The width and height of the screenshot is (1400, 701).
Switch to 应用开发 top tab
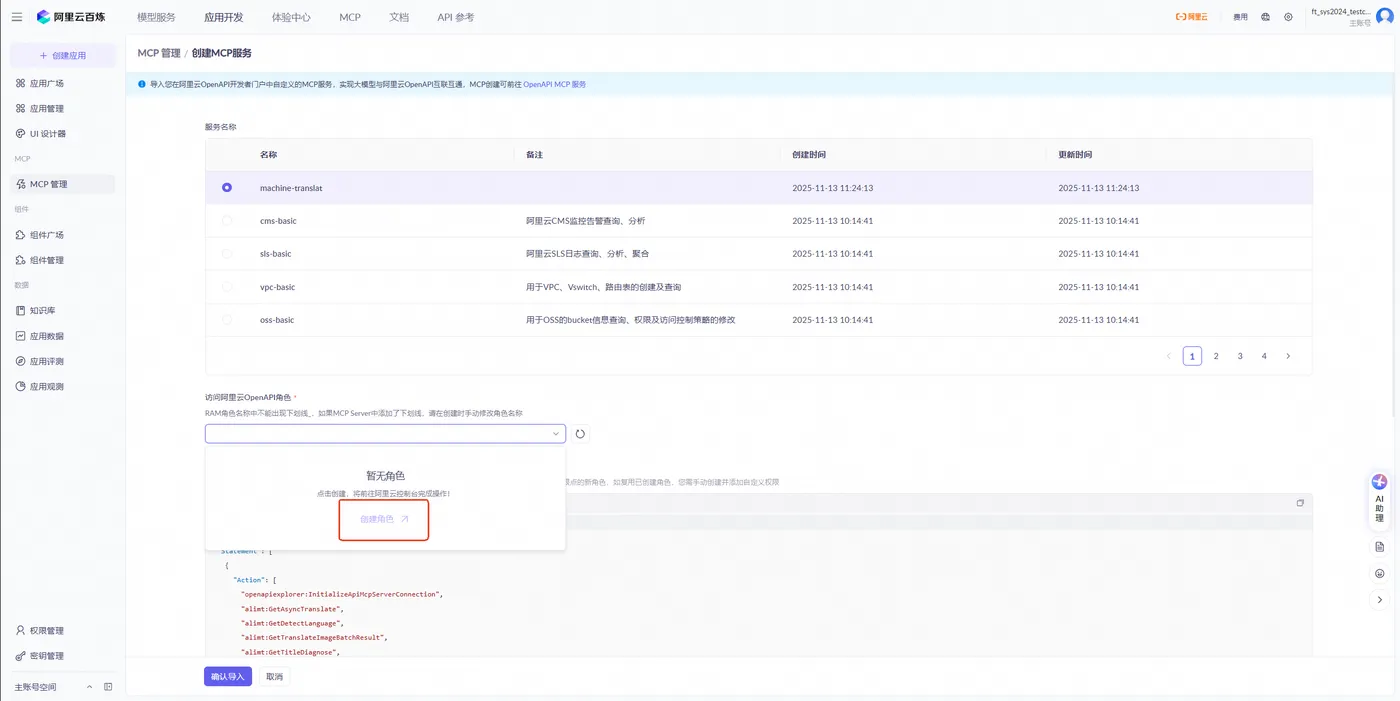click(223, 17)
